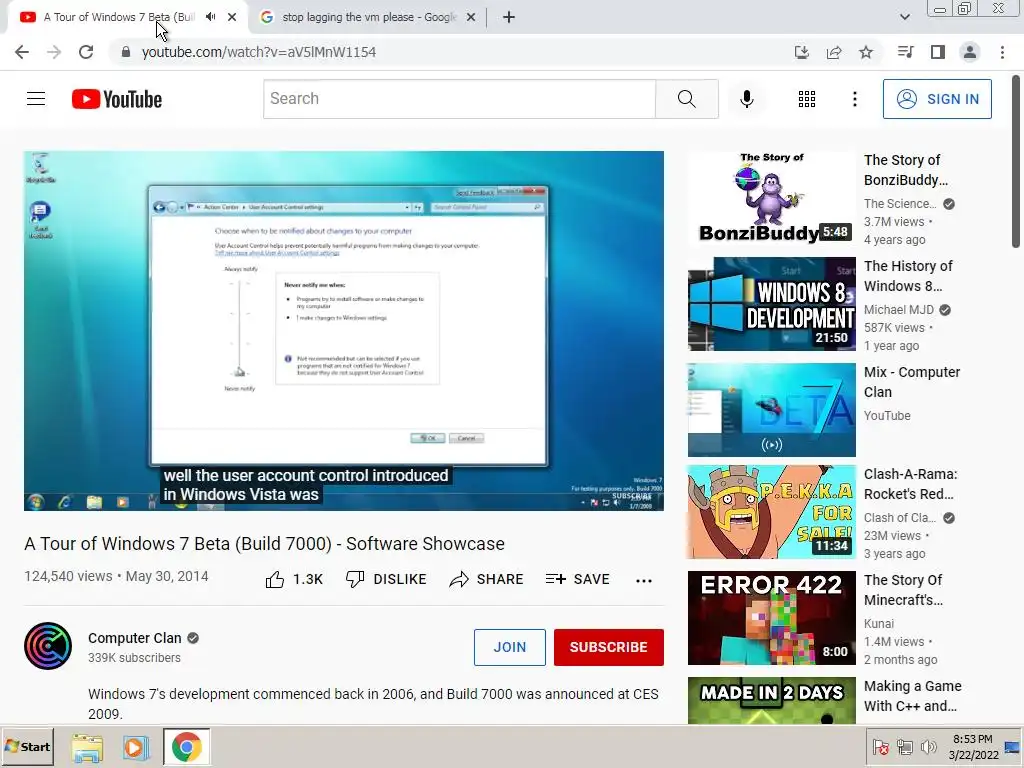Click the page vertical scrollbar
The image size is (1024, 768).
(x=1016, y=162)
